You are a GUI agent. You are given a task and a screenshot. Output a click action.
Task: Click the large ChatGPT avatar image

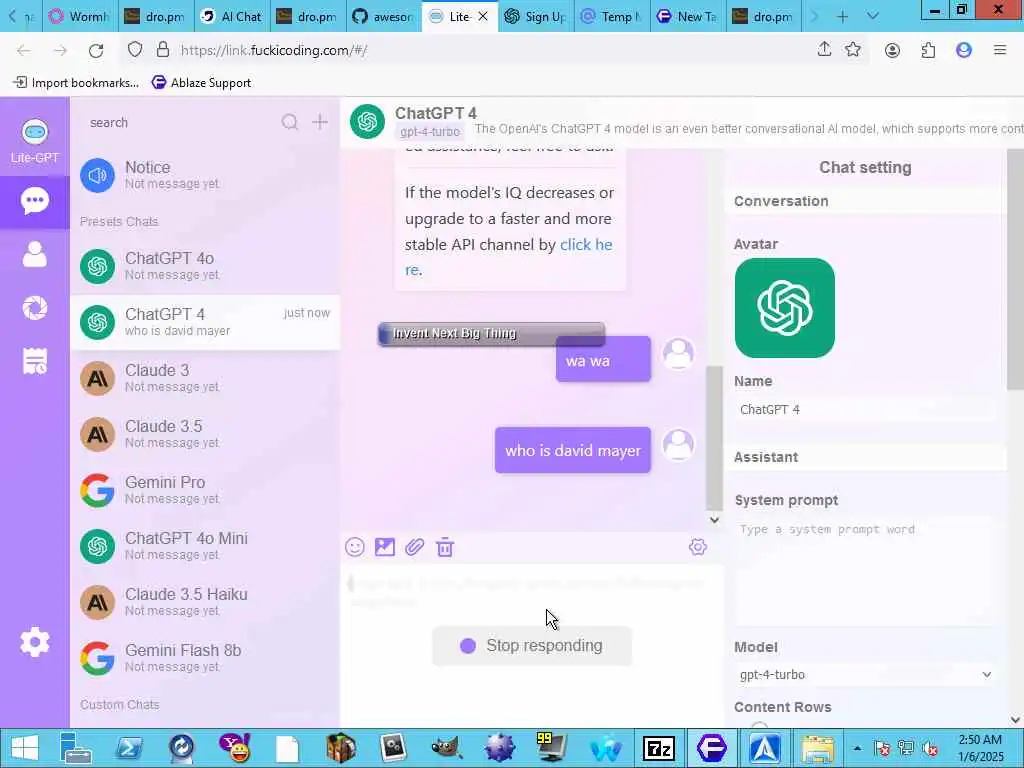pyautogui.click(x=784, y=308)
